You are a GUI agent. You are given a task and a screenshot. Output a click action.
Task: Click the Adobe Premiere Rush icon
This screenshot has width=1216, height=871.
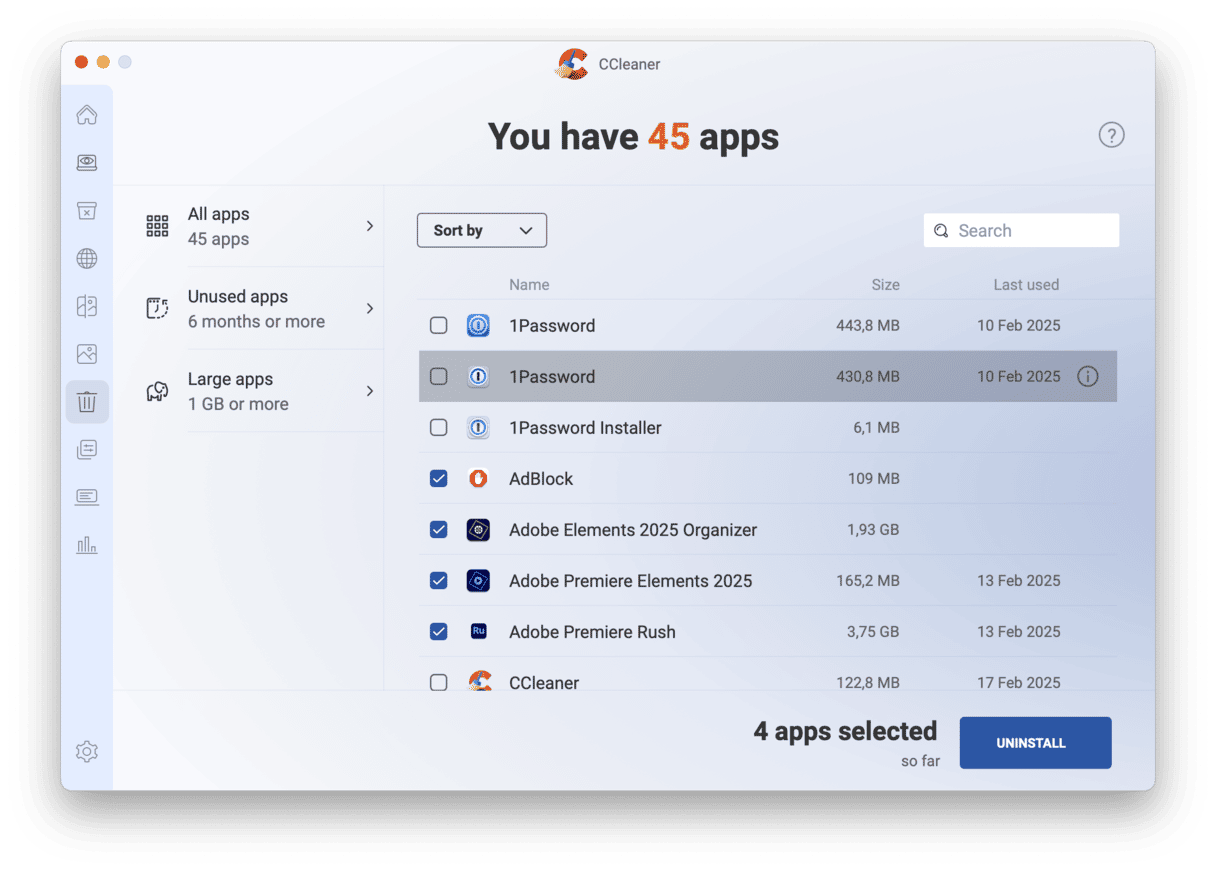coord(478,632)
